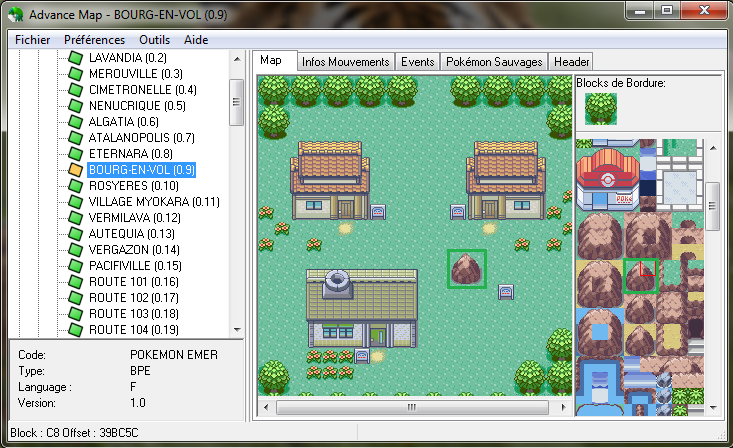The width and height of the screenshot is (733, 448).
Task: Click the open folder icon beside BOURG-EN-VOL
Action: [75, 170]
